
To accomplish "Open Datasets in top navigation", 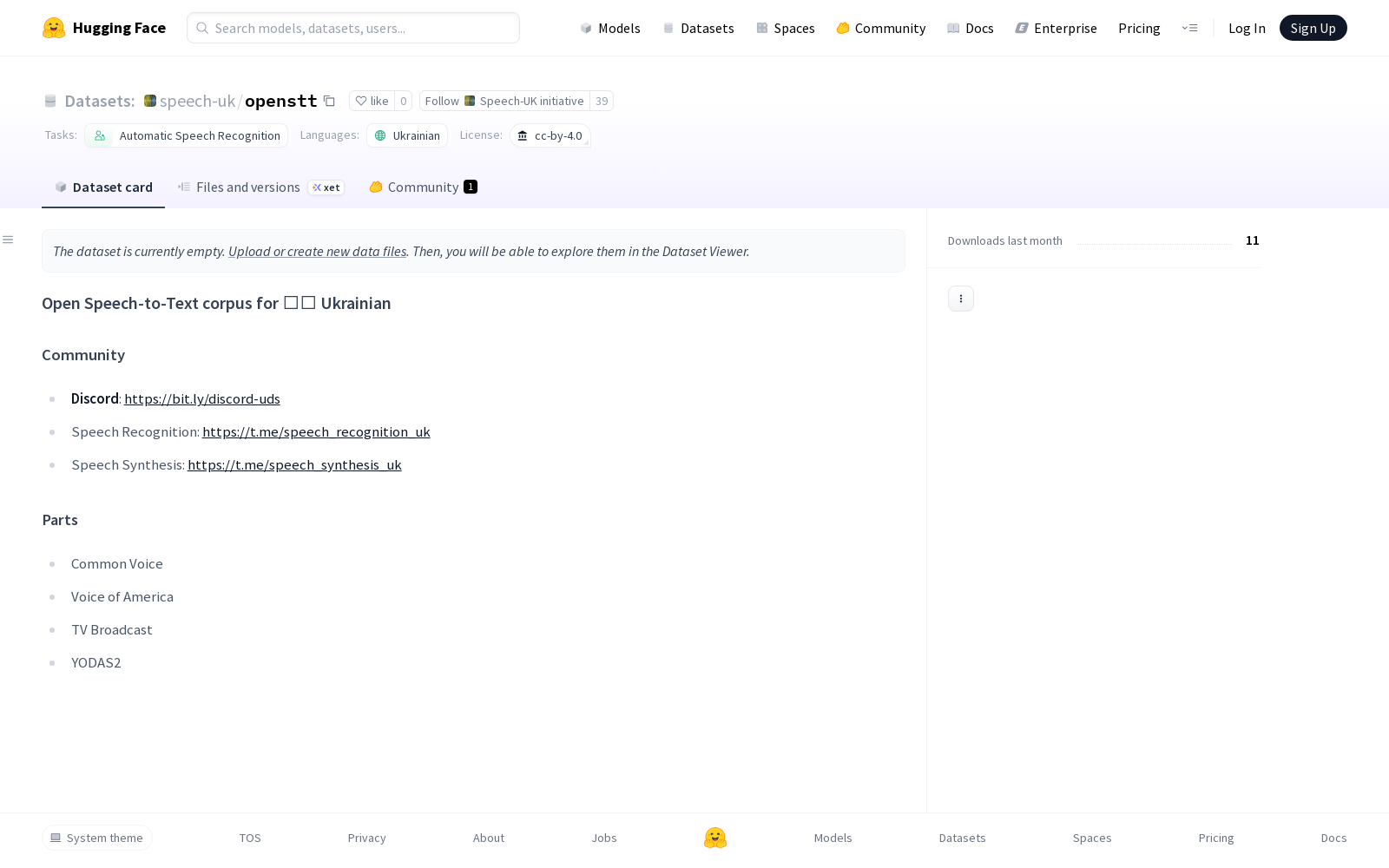I will click(x=698, y=28).
